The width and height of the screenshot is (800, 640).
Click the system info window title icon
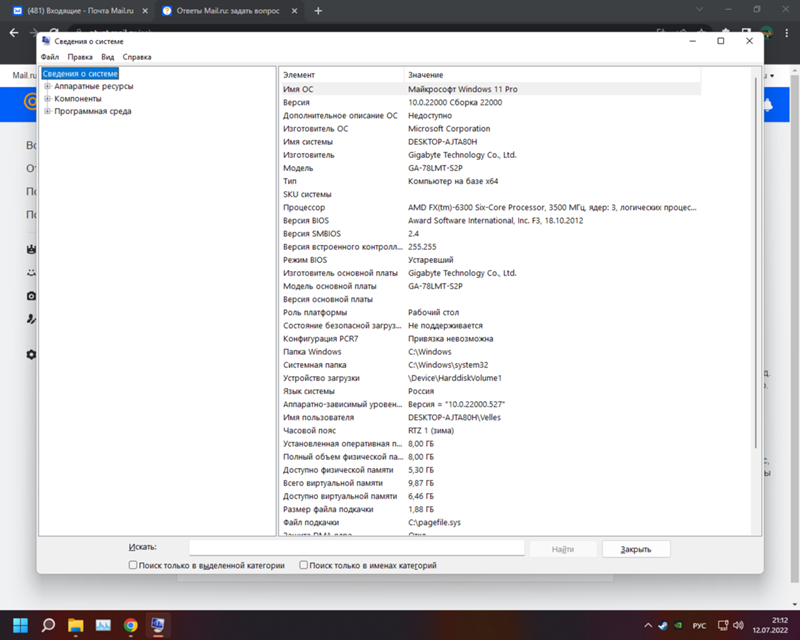[x=46, y=41]
